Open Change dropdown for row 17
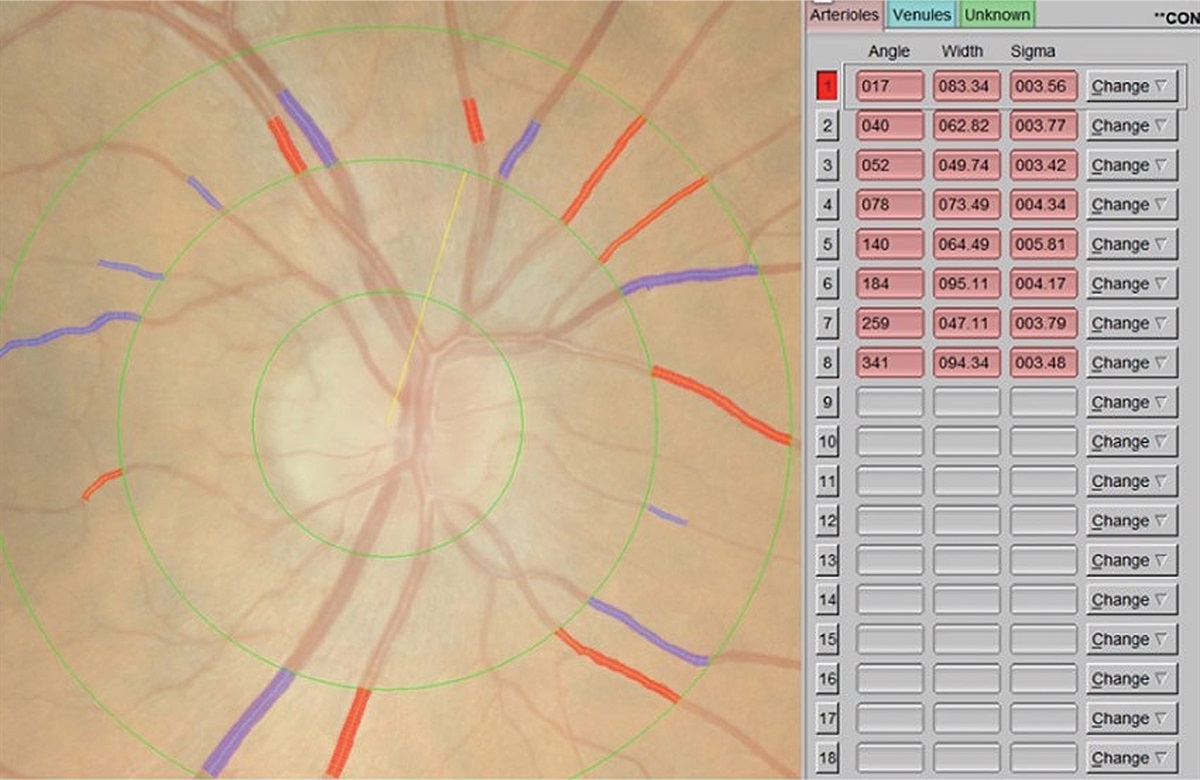 coord(1132,718)
